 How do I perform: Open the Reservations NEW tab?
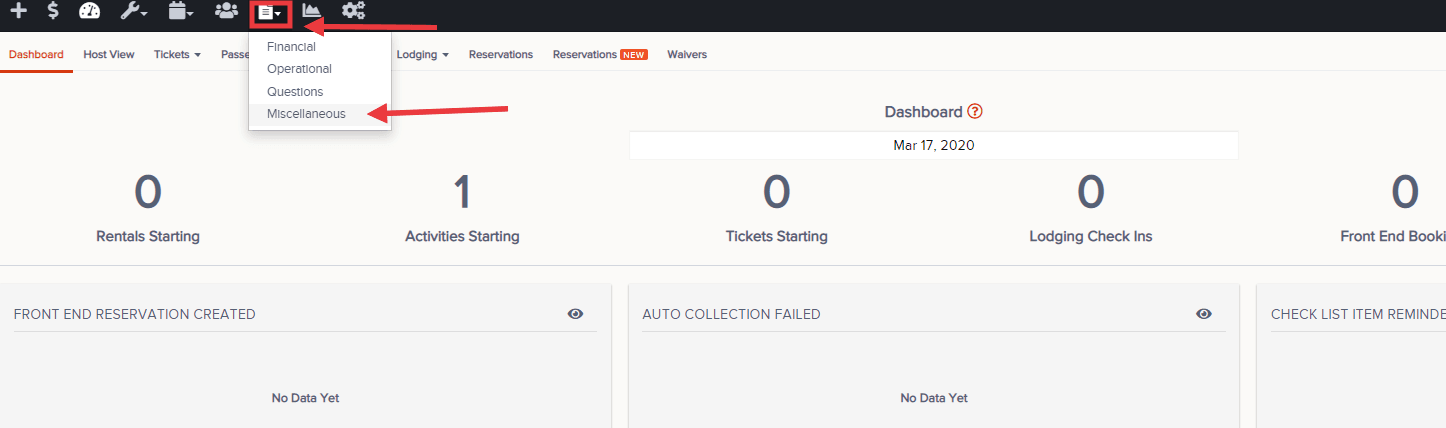click(x=600, y=55)
